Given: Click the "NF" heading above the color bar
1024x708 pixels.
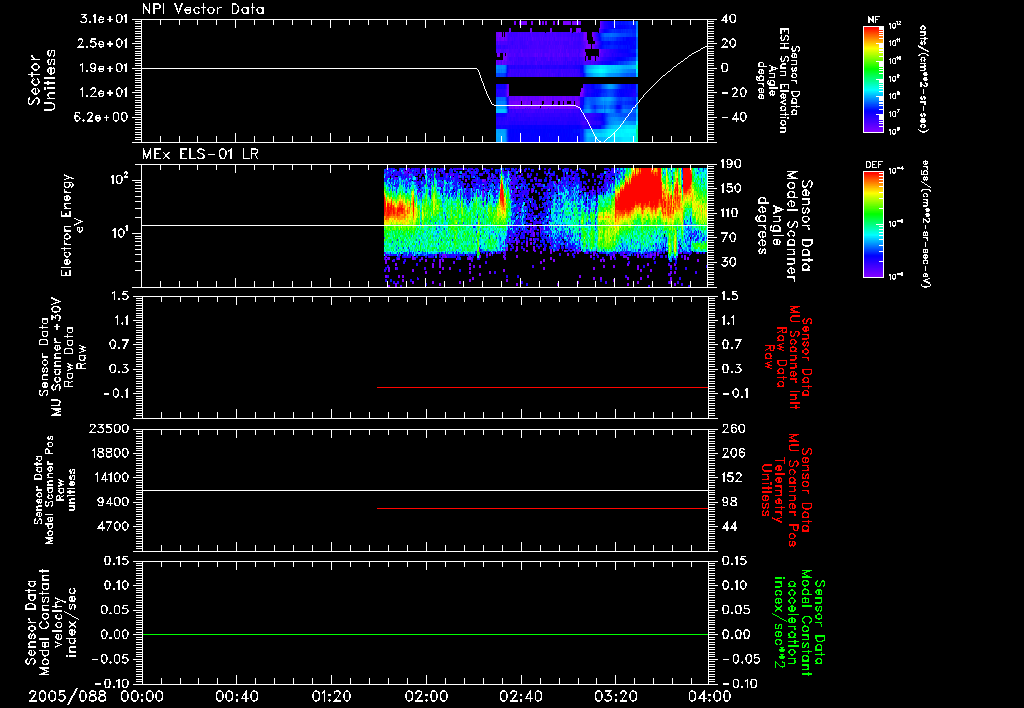Looking at the screenshot, I should 874,20.
